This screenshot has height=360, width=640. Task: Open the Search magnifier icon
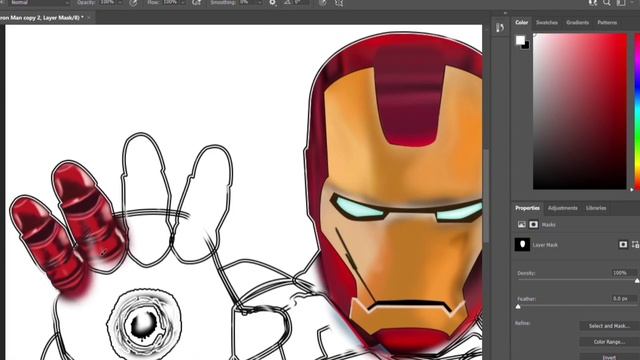pos(607,3)
